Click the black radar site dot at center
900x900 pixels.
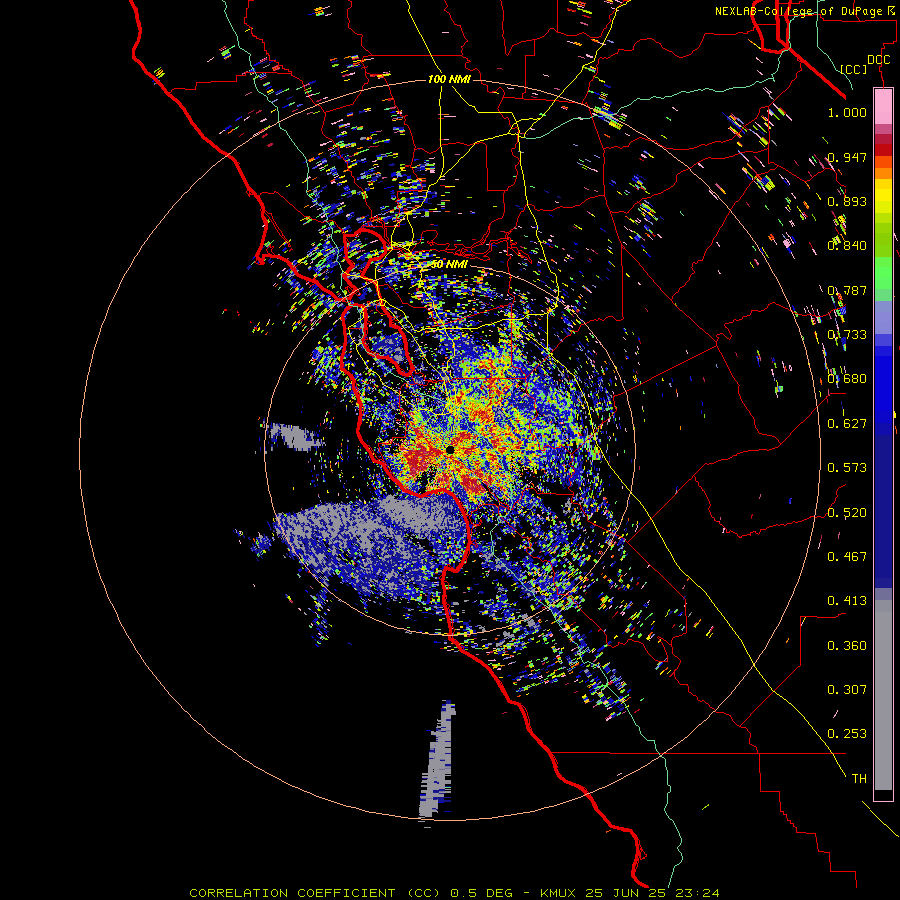tap(450, 450)
